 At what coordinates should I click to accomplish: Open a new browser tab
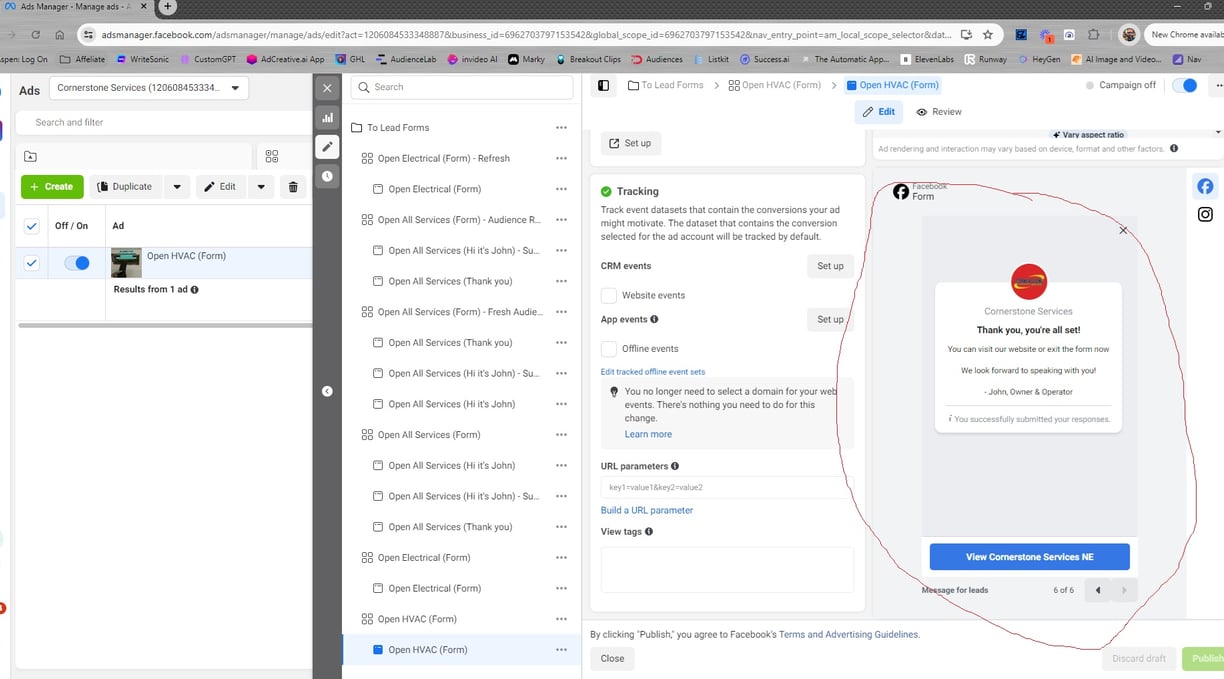[x=168, y=6]
